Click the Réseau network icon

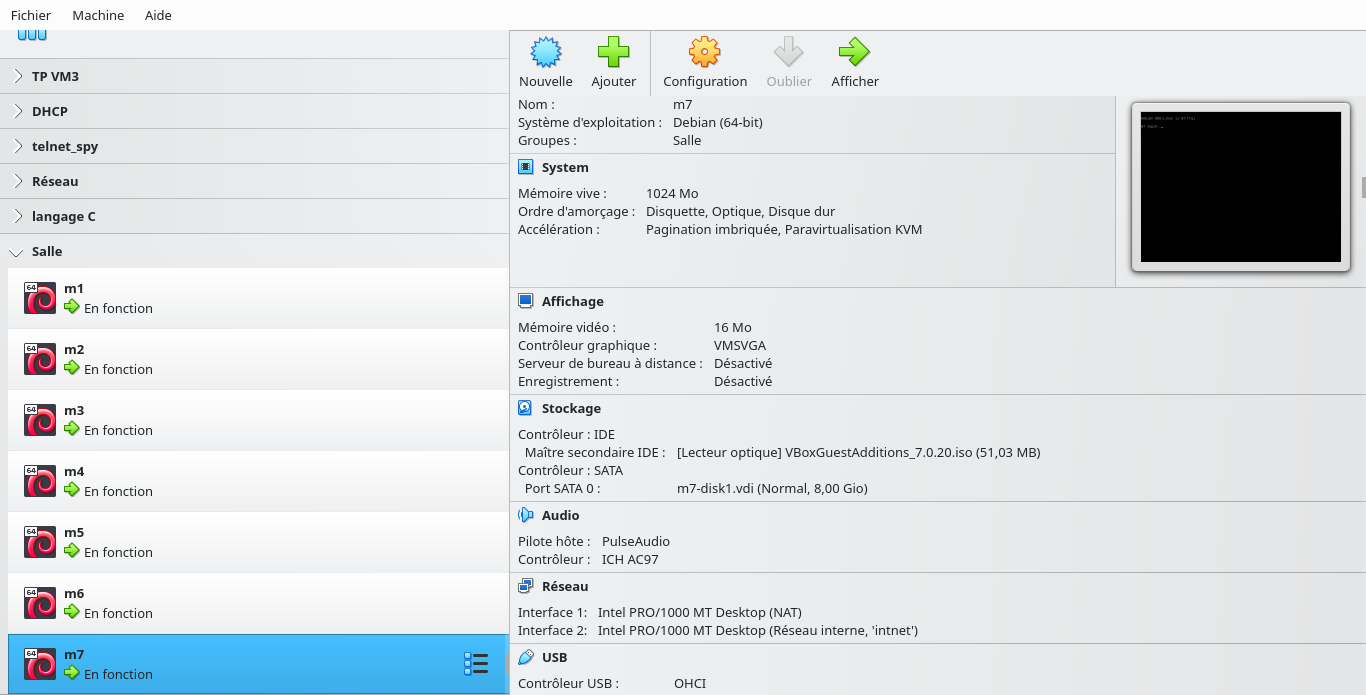[x=526, y=586]
